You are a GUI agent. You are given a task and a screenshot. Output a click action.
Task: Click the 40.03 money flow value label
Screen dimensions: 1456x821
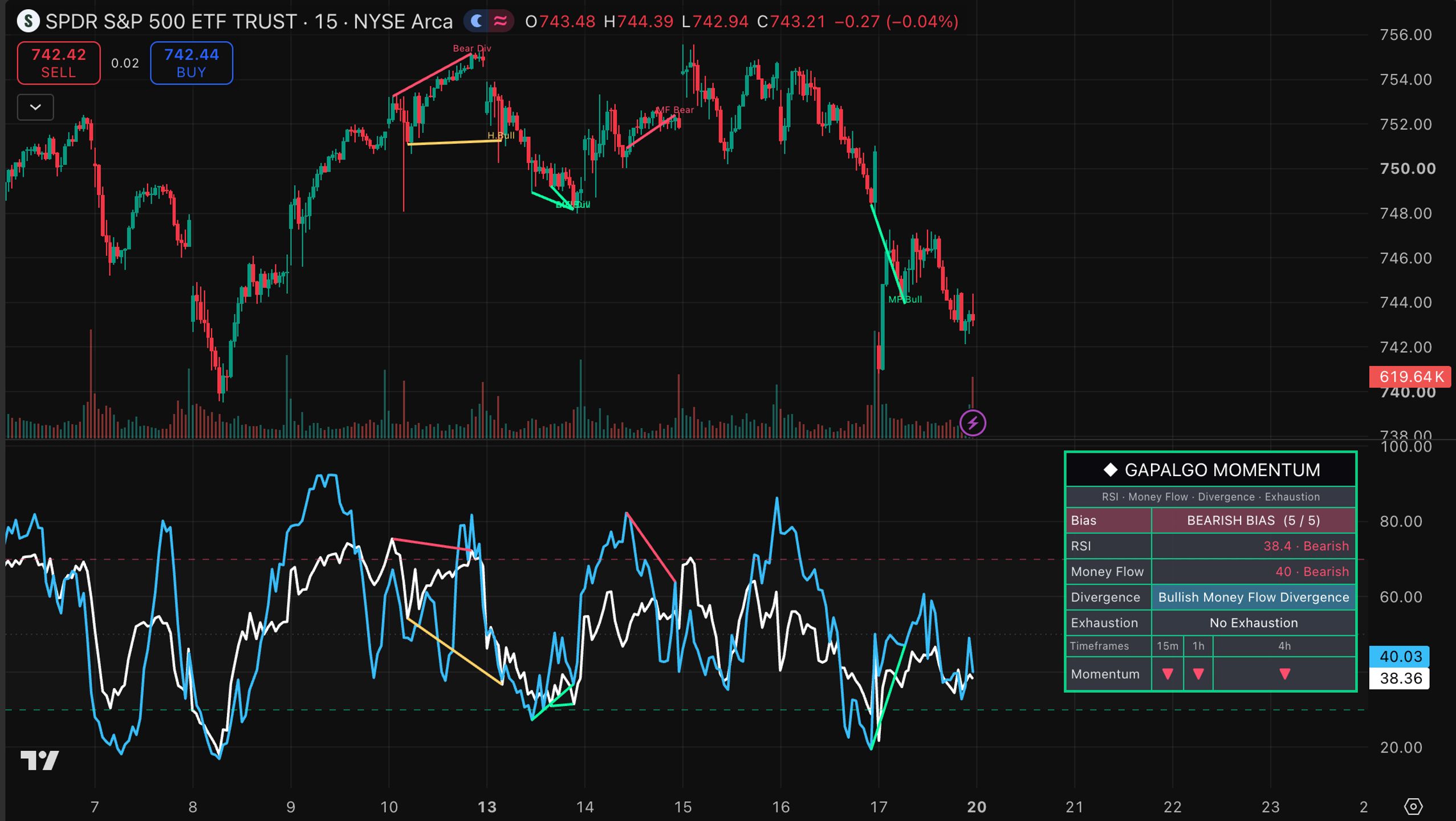(1400, 656)
